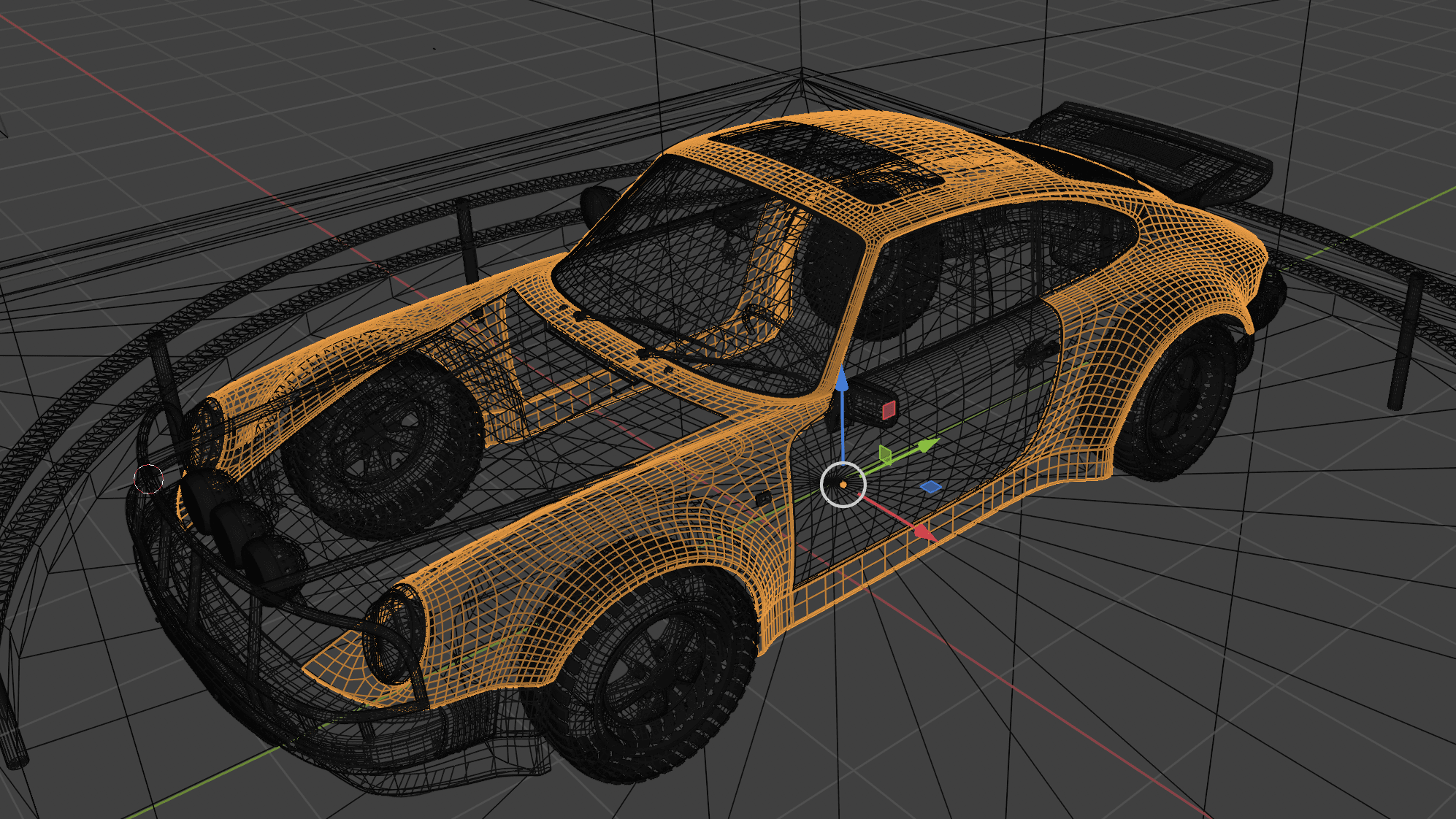The width and height of the screenshot is (1456, 819).
Task: Click the 3D cursor near the front bumper
Action: click(148, 480)
